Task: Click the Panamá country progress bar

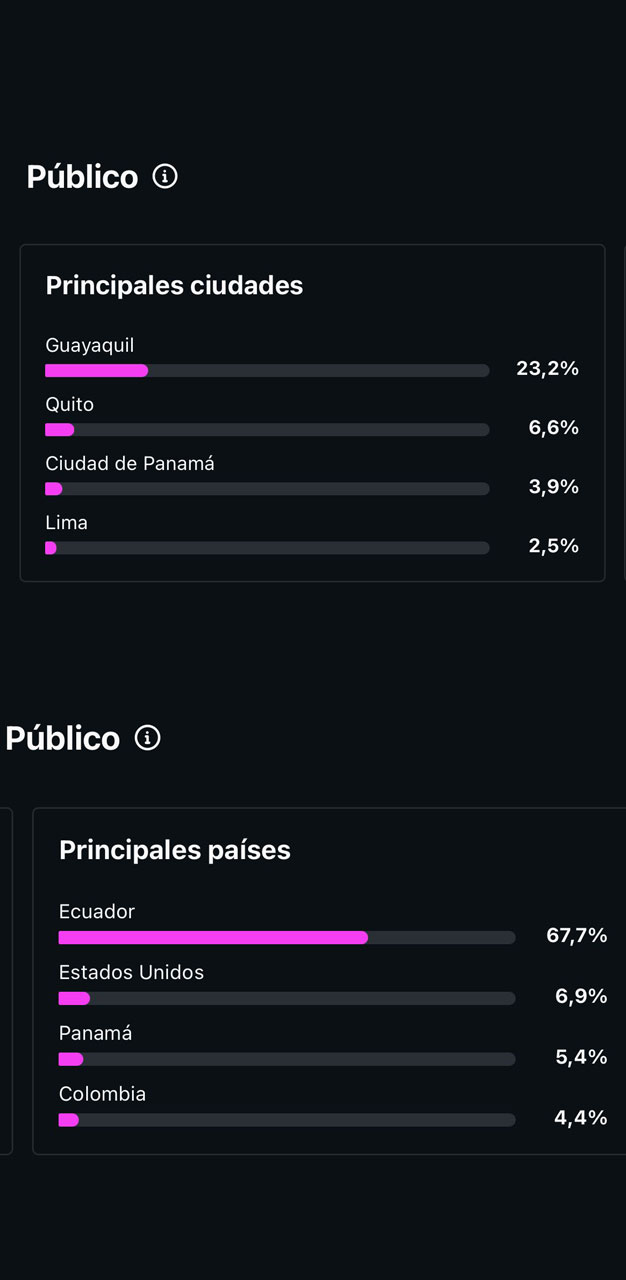Action: (x=287, y=1059)
